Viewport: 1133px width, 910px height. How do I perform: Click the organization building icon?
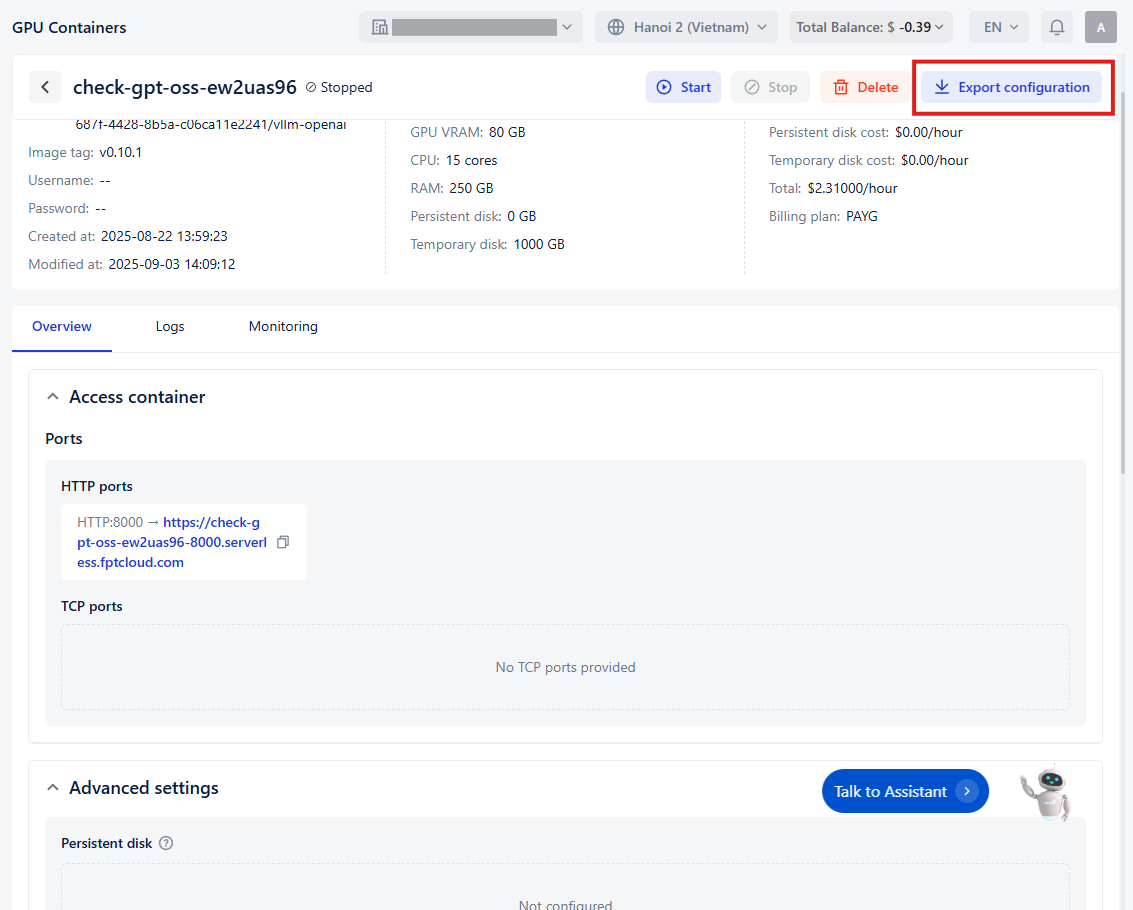[380, 27]
